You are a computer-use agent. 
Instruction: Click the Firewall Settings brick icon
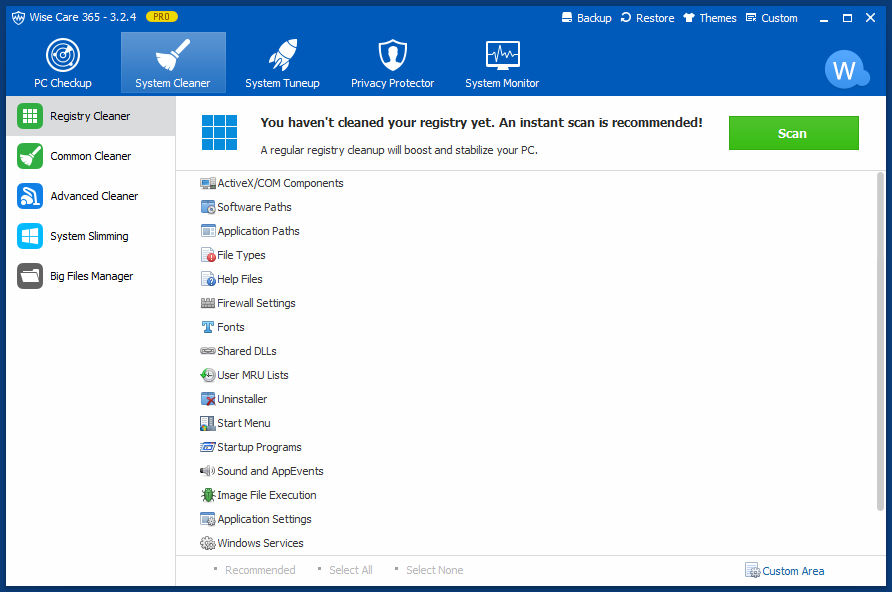pyautogui.click(x=208, y=303)
